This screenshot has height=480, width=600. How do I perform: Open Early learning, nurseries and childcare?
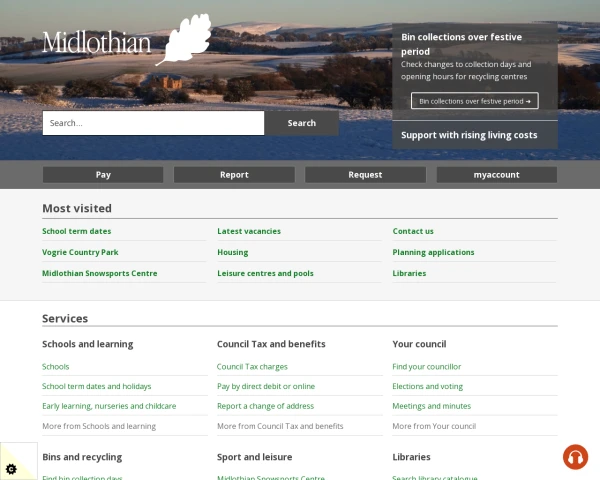tap(109, 406)
